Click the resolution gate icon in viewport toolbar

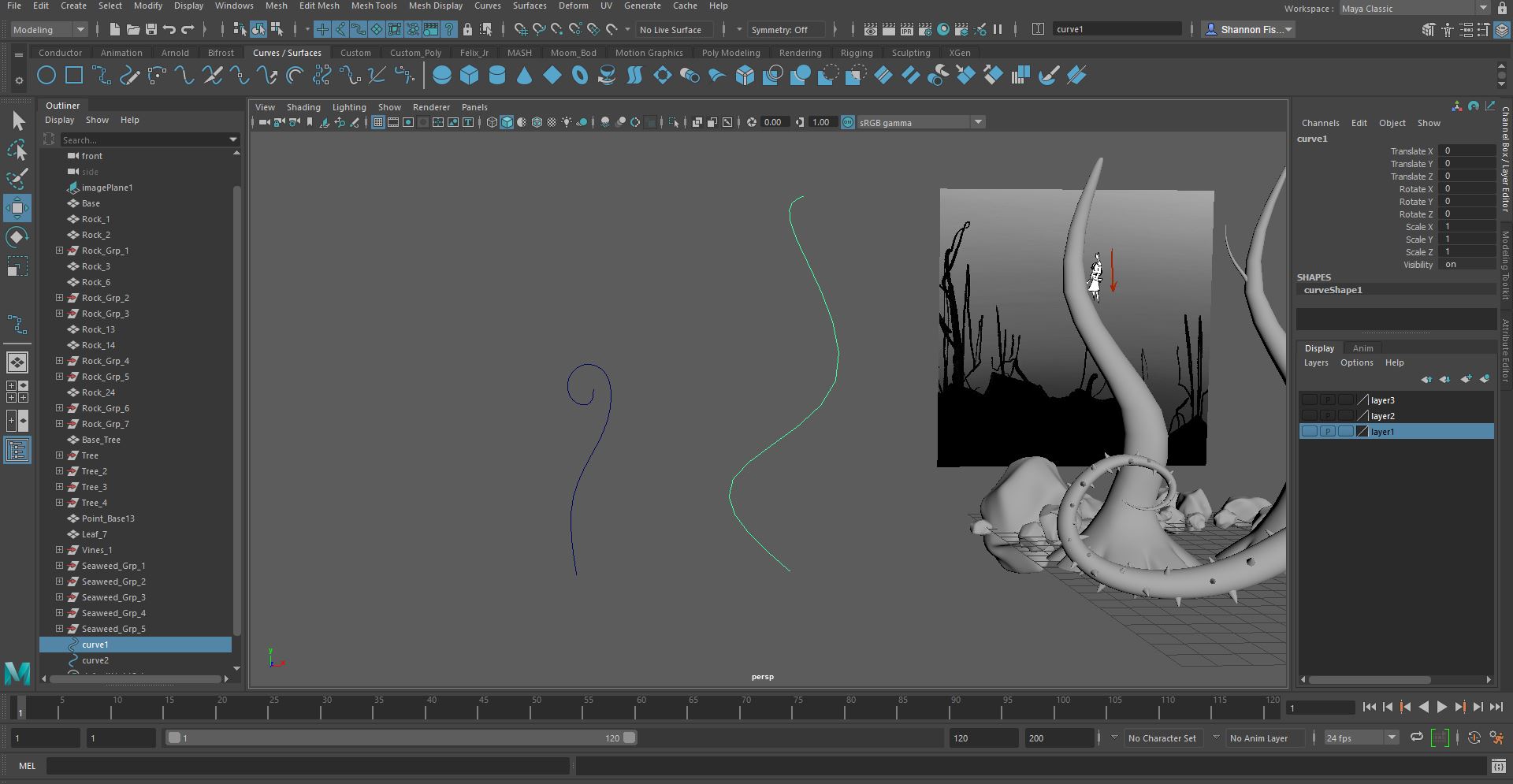[407, 122]
